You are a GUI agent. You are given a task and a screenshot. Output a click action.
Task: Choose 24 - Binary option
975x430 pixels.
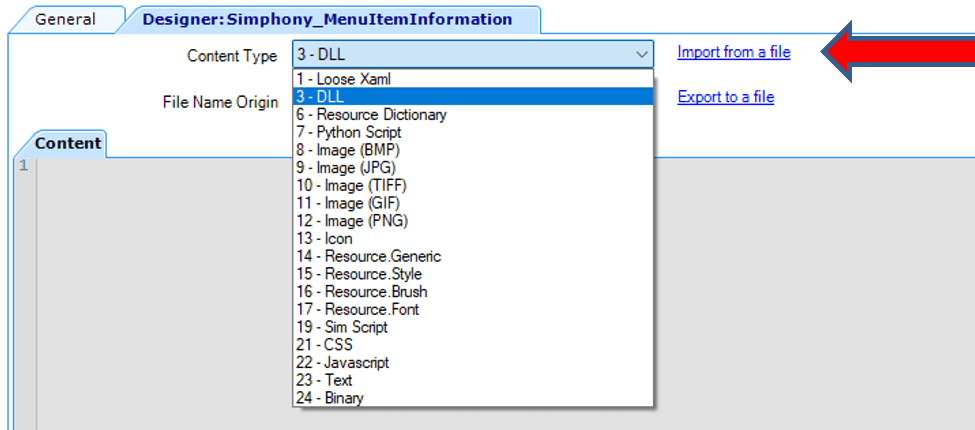(330, 398)
